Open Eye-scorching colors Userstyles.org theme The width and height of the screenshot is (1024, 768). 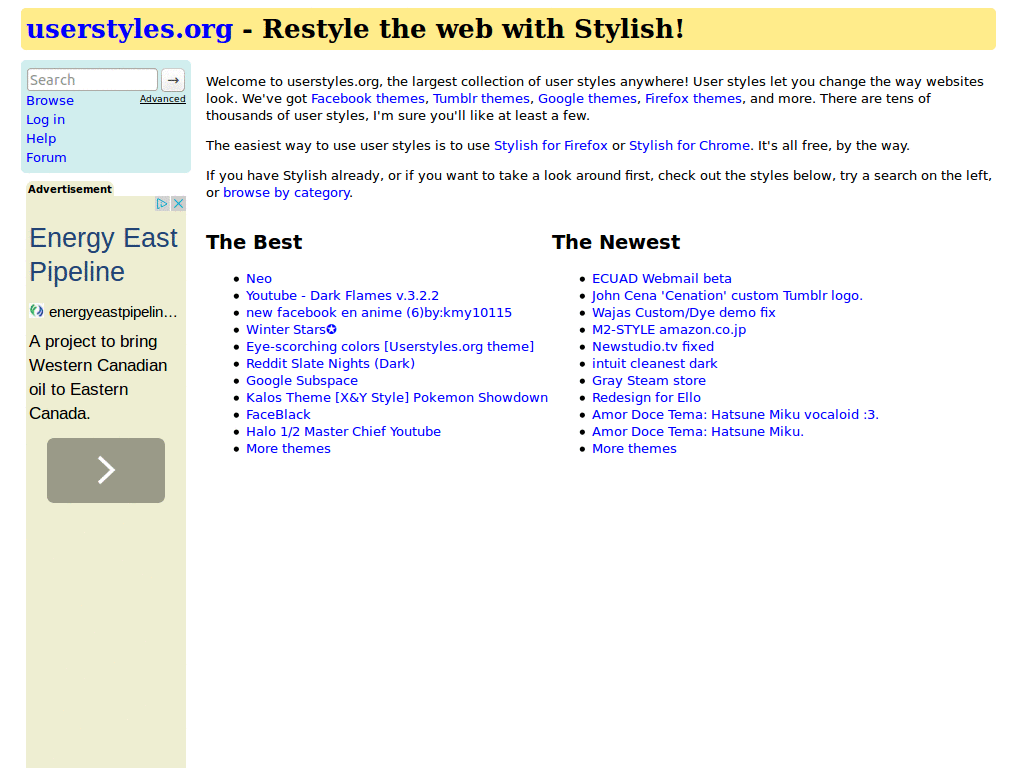tap(390, 347)
